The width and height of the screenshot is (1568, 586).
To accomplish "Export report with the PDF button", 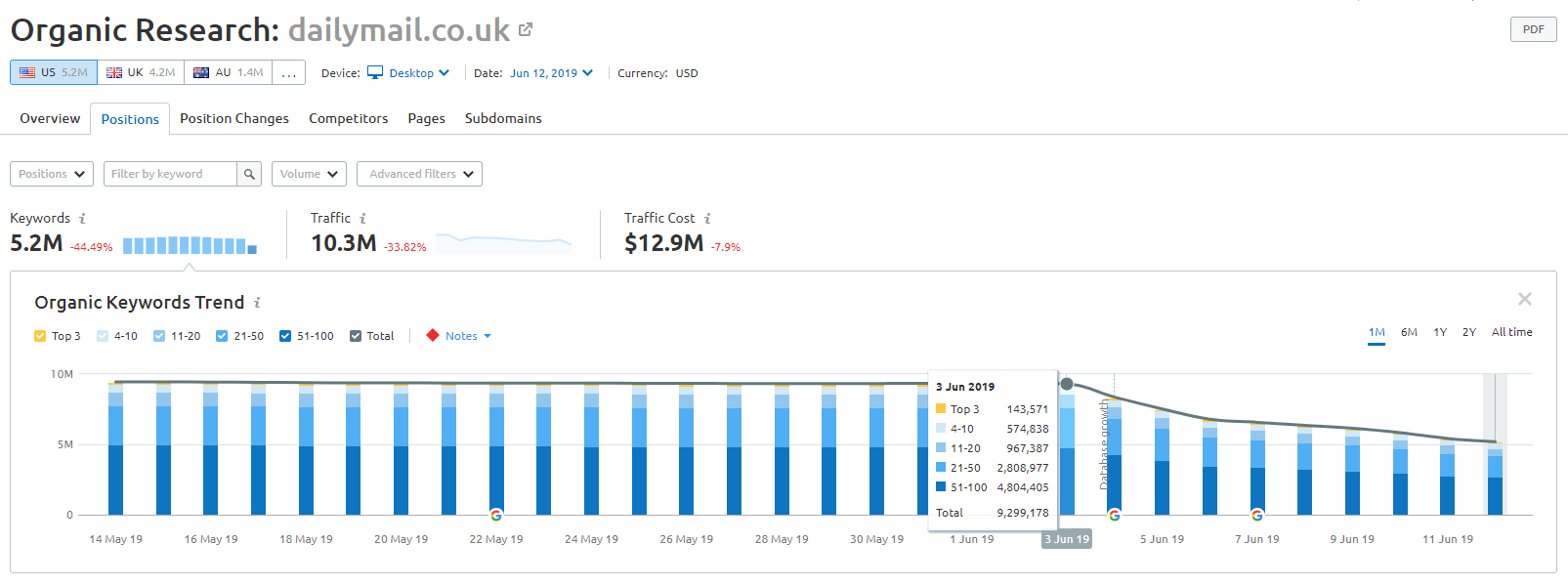I will click(1533, 29).
